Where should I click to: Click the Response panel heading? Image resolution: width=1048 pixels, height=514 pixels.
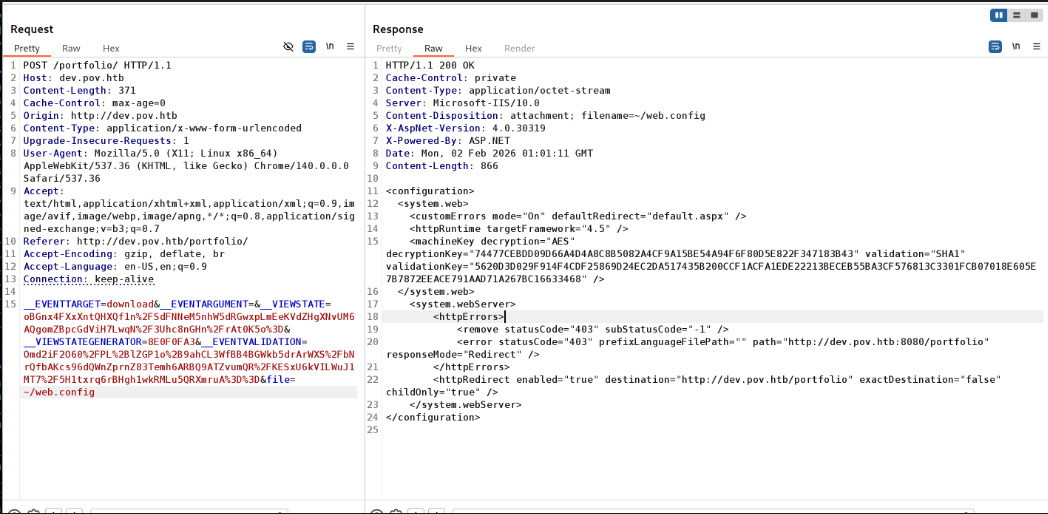pyautogui.click(x=398, y=29)
